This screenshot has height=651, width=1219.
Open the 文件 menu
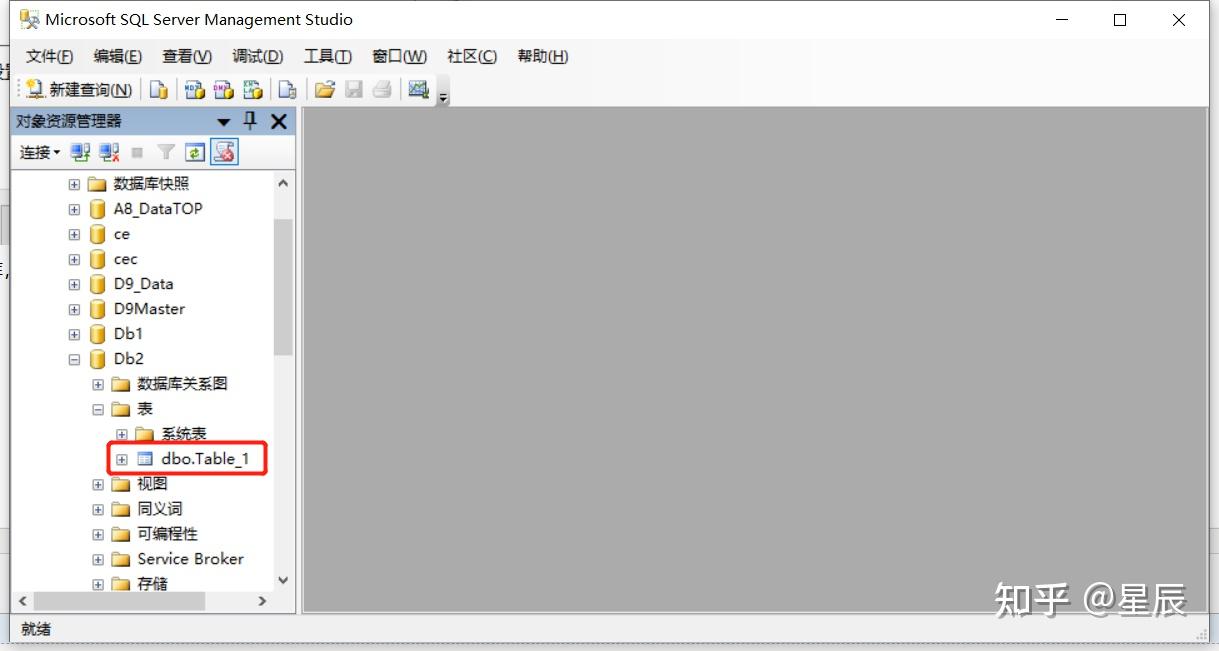coord(48,56)
